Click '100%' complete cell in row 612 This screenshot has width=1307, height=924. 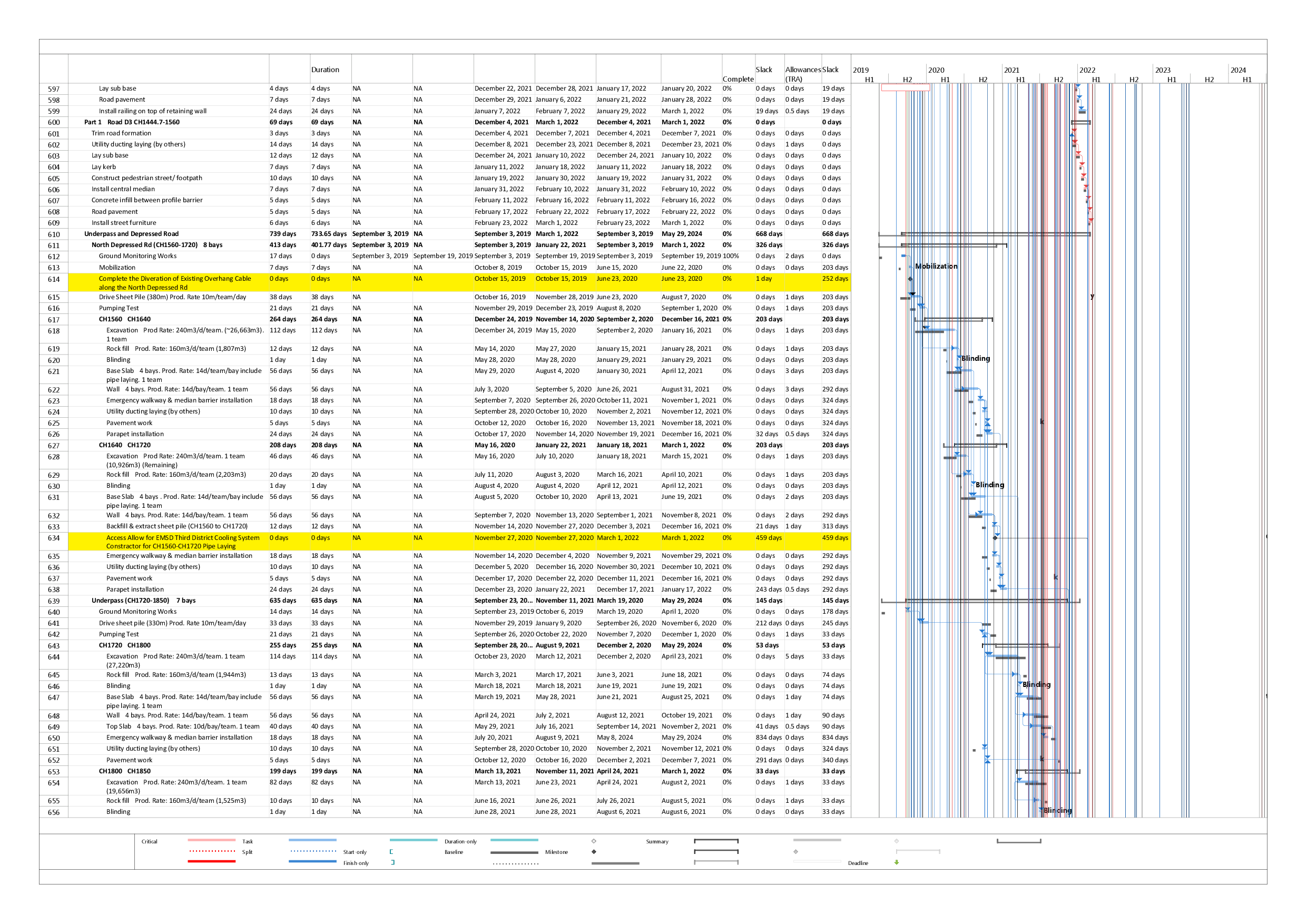tap(731, 256)
